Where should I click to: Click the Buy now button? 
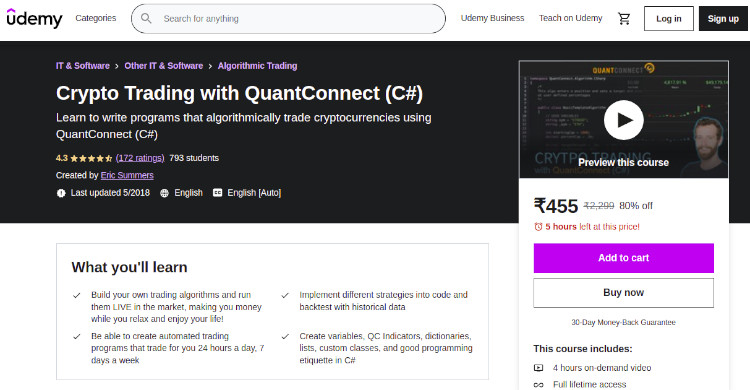(x=623, y=293)
